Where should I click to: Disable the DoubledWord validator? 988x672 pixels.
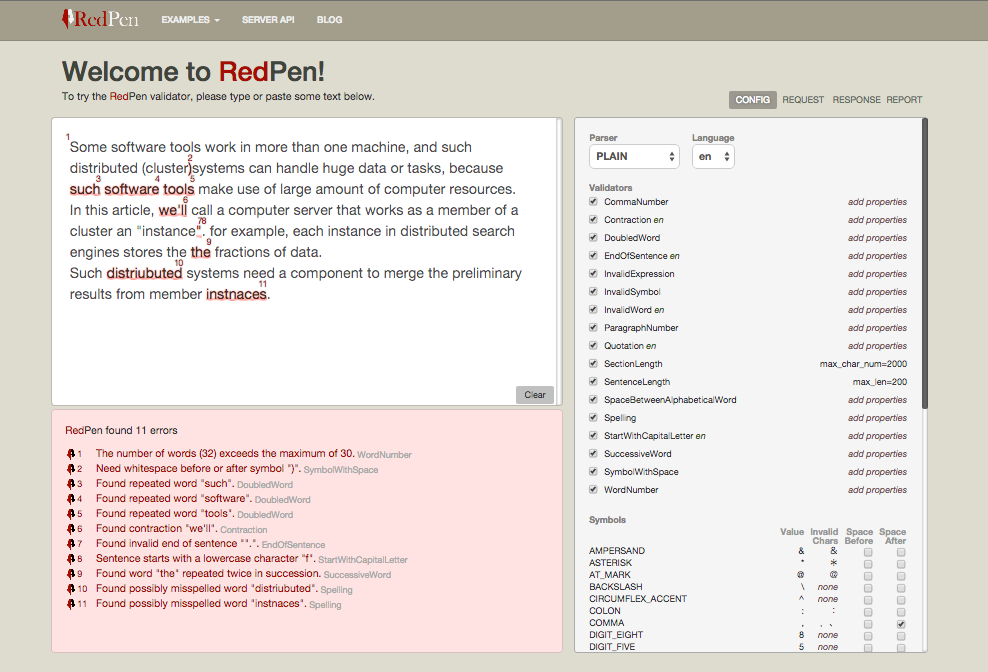[593, 238]
